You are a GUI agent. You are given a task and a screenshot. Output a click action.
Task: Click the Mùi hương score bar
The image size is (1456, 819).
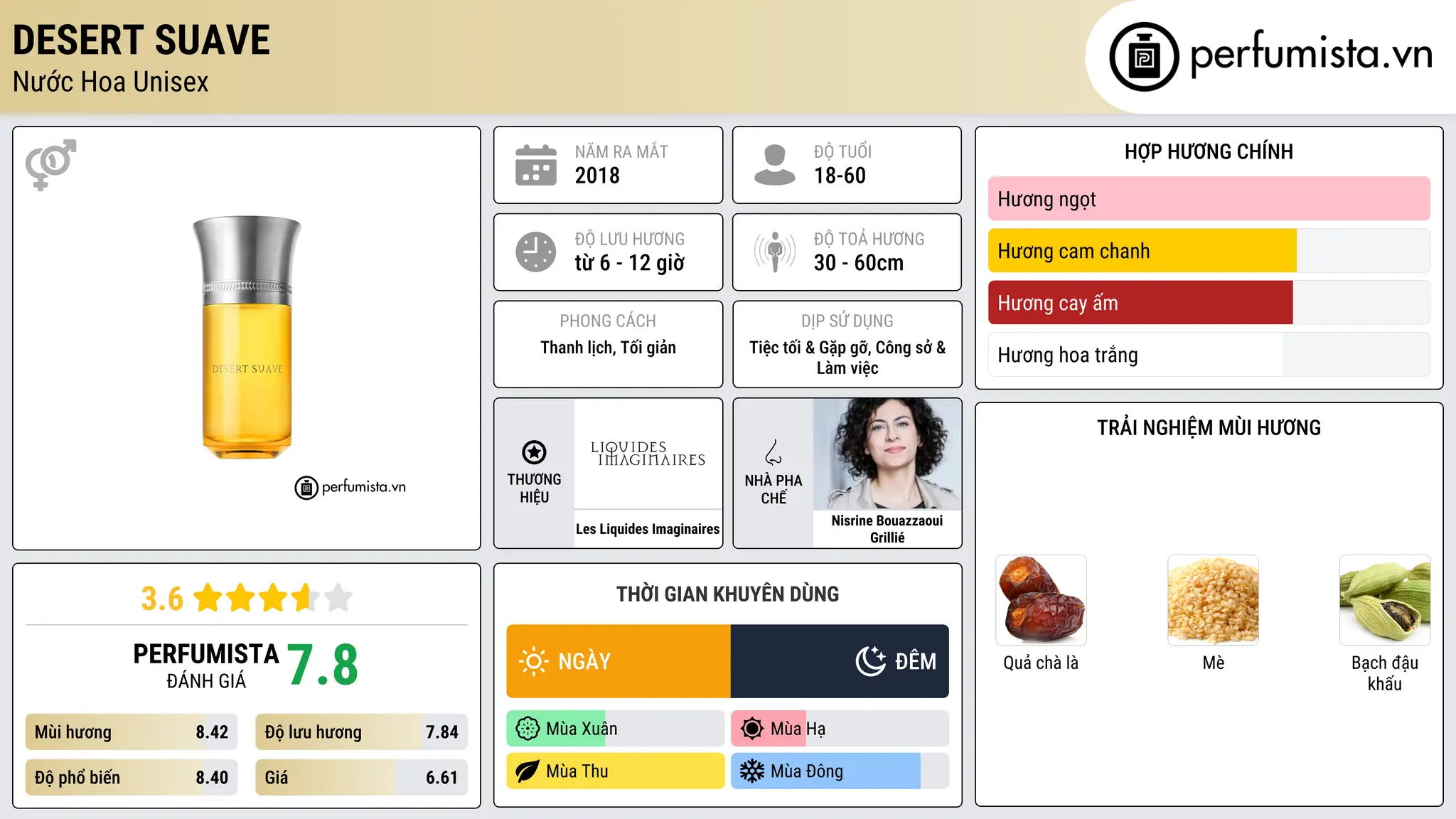tap(132, 732)
